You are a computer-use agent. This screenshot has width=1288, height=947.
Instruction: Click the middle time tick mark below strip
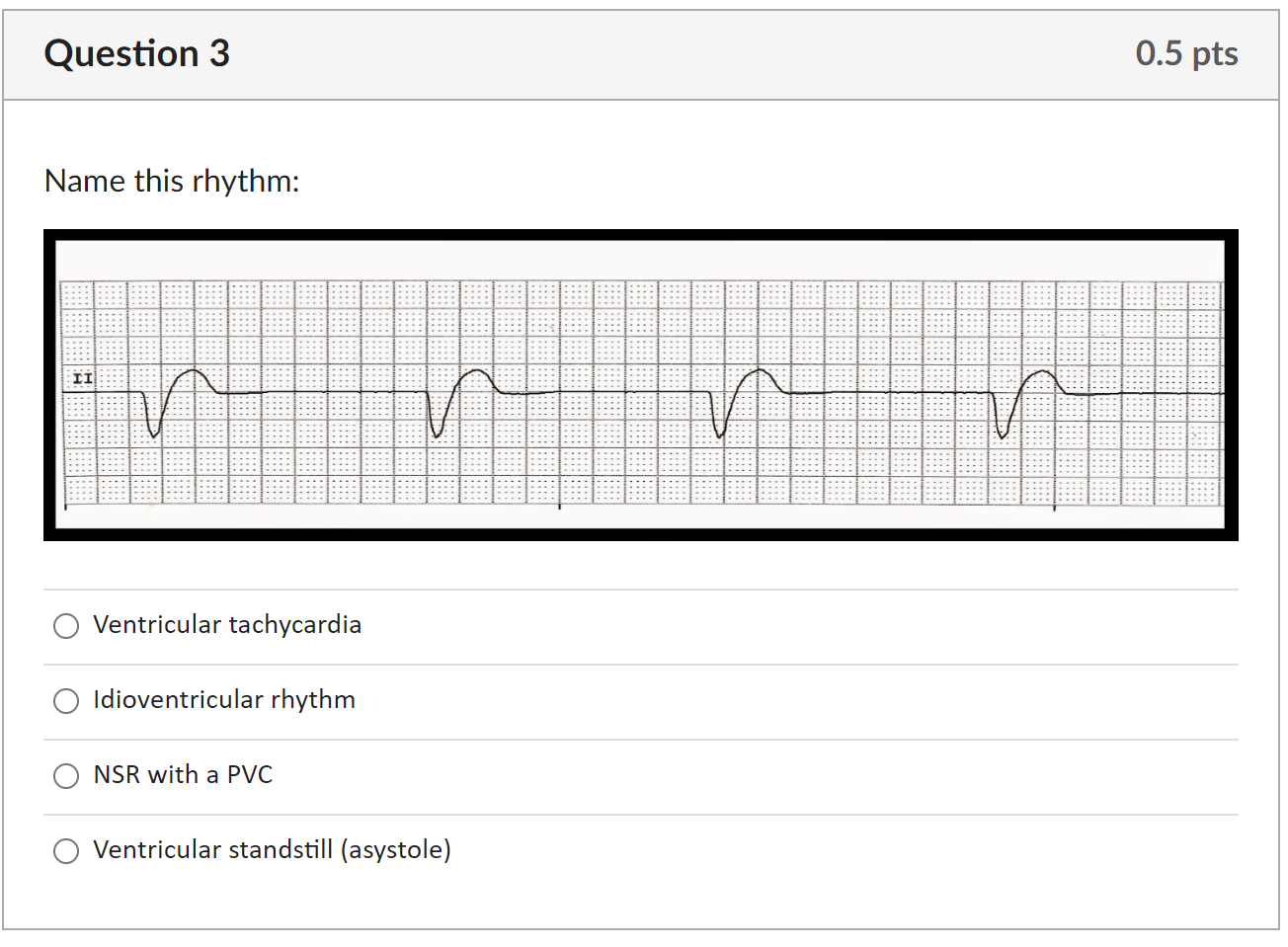click(560, 507)
